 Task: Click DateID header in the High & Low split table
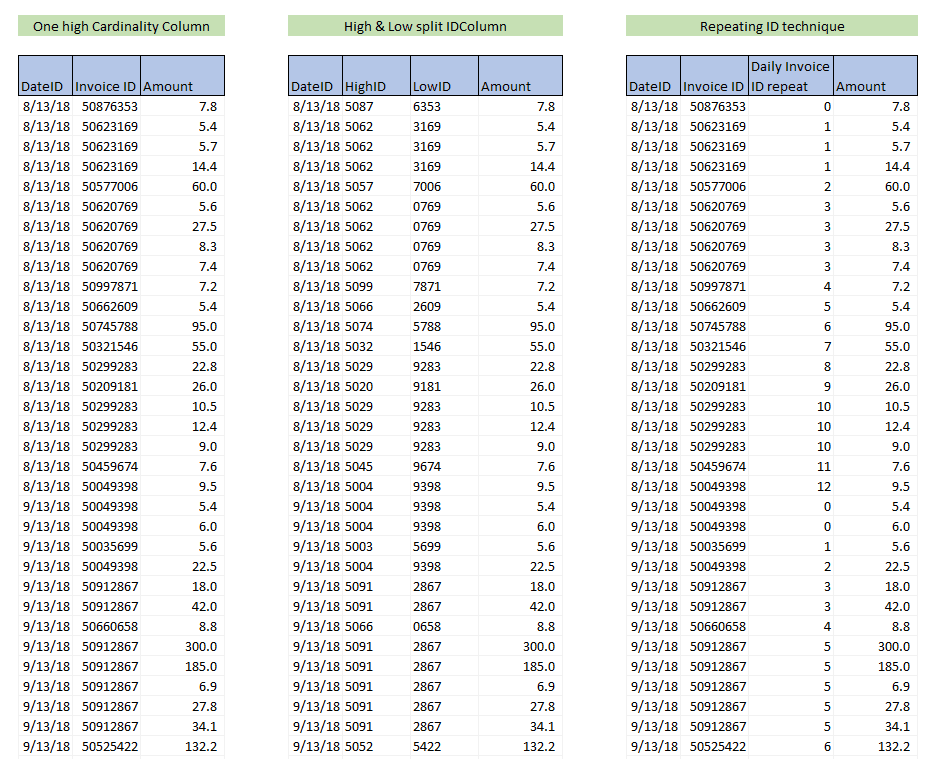click(x=315, y=76)
